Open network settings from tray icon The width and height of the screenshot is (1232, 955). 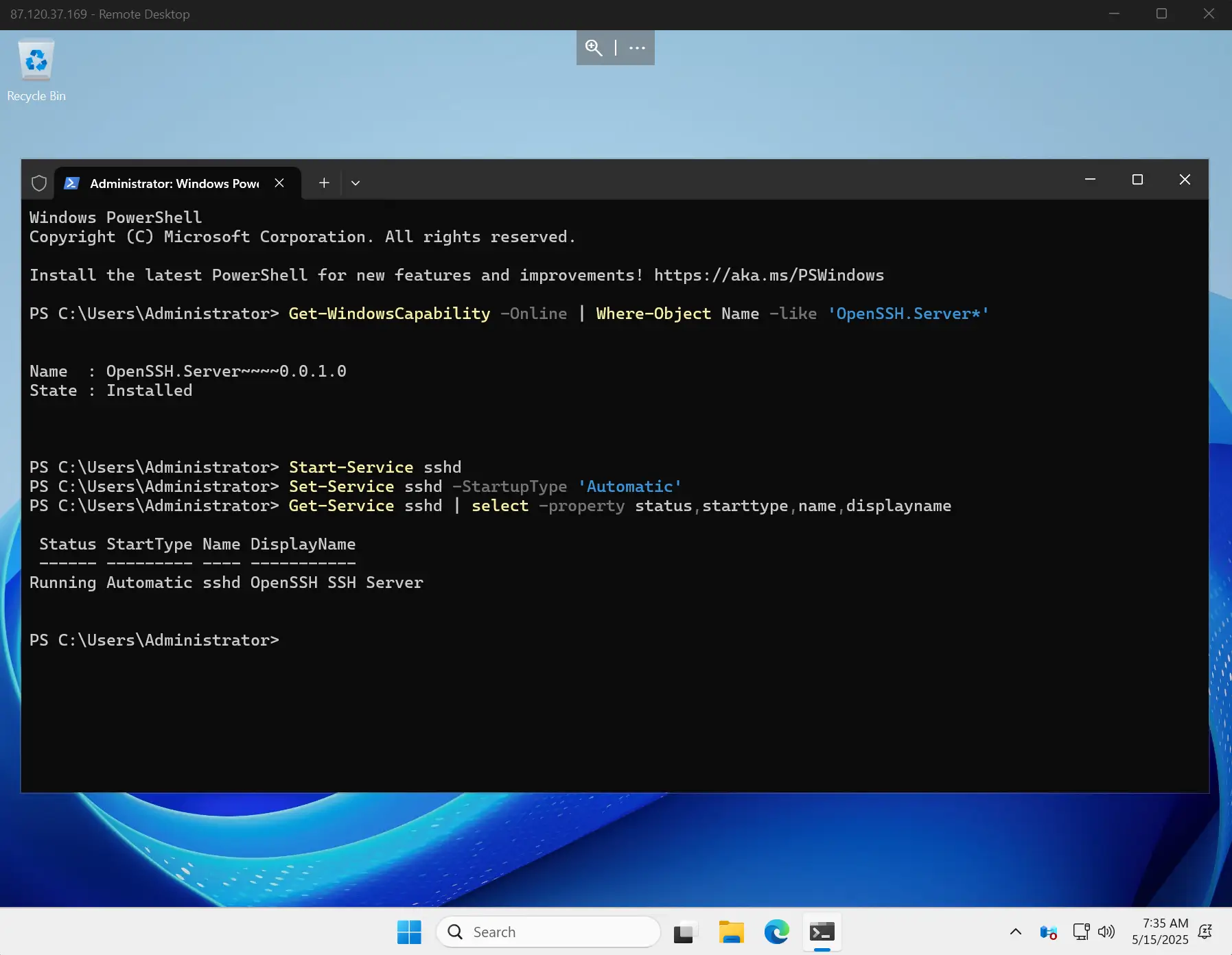click(1081, 932)
